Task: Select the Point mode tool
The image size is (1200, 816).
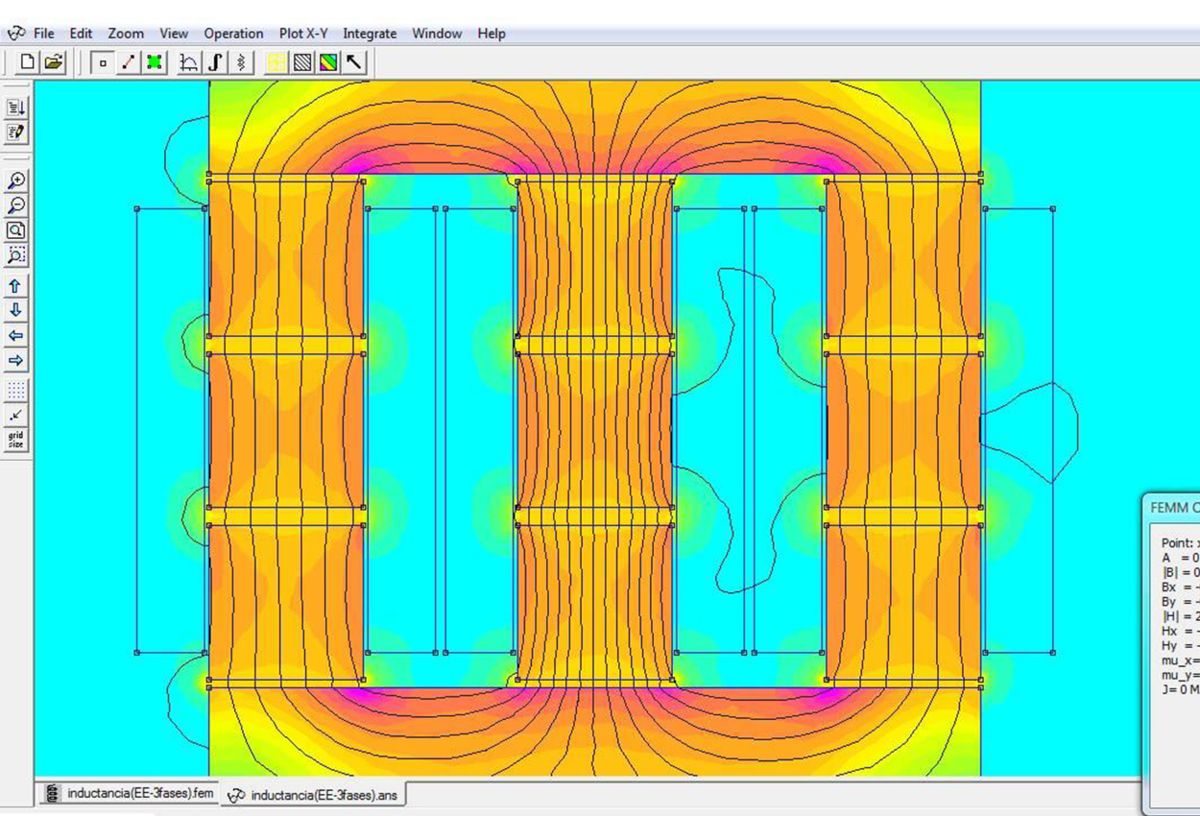Action: 102,63
